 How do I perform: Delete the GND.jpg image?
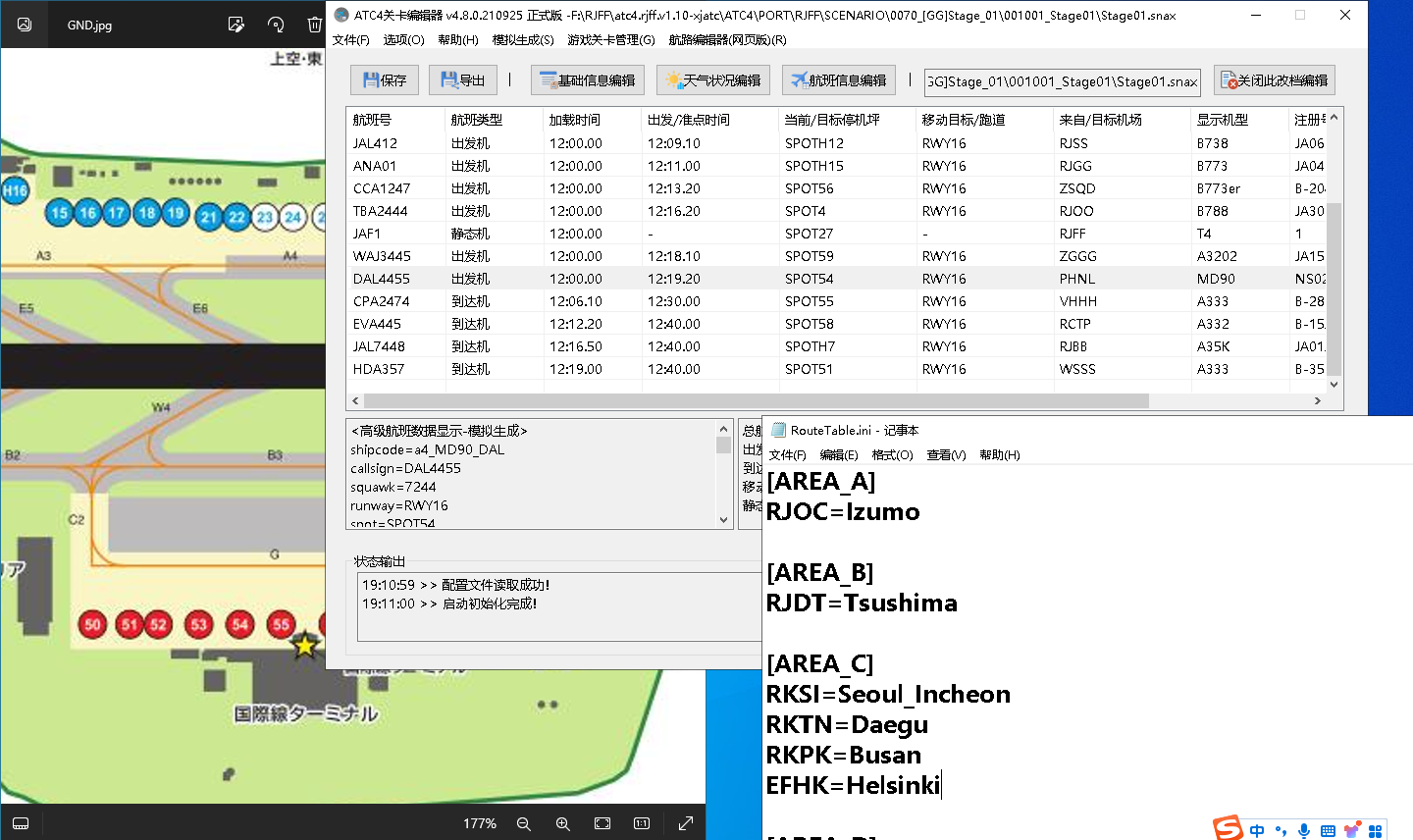pos(314,25)
